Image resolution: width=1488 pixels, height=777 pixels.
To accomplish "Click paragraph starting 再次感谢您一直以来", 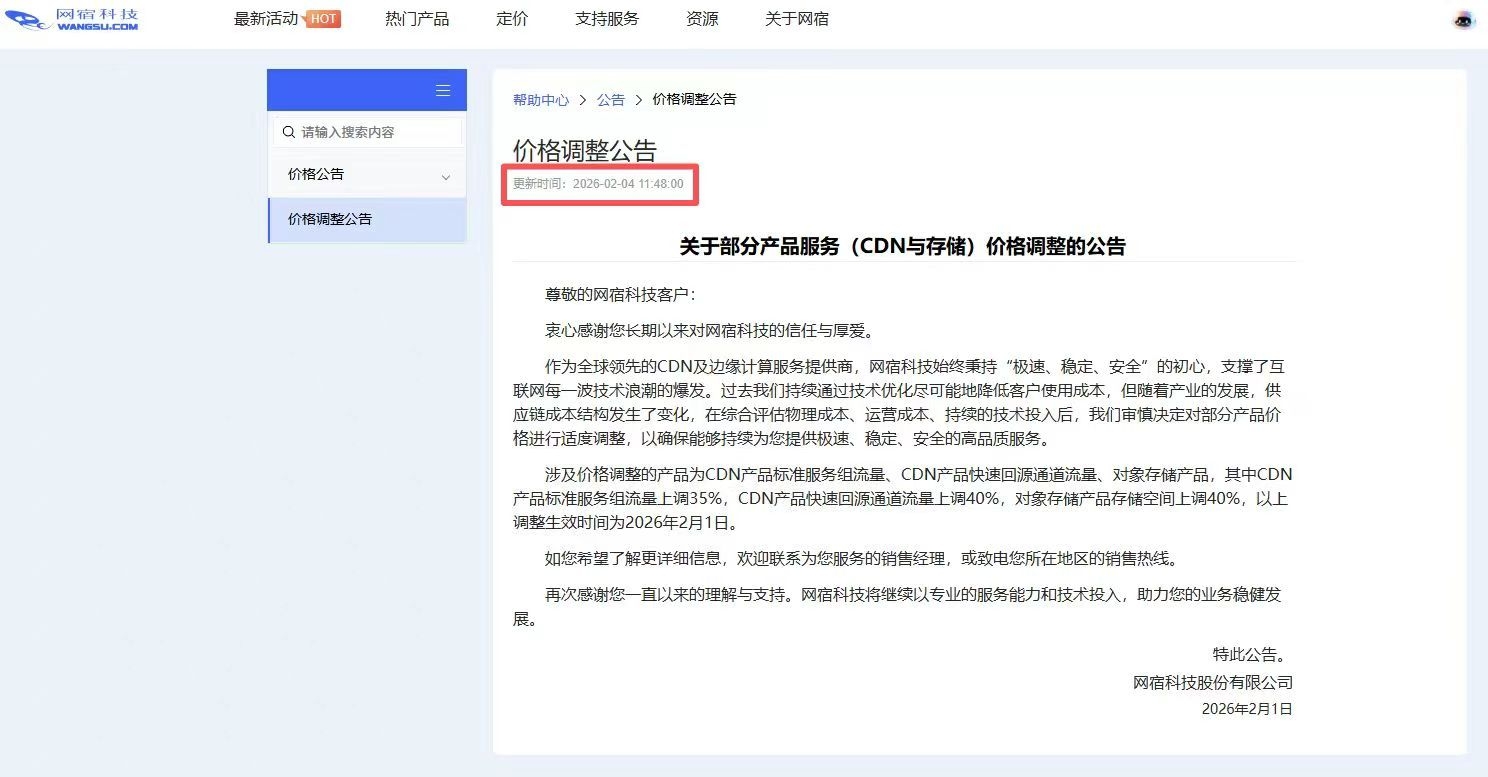I will click(x=898, y=606).
